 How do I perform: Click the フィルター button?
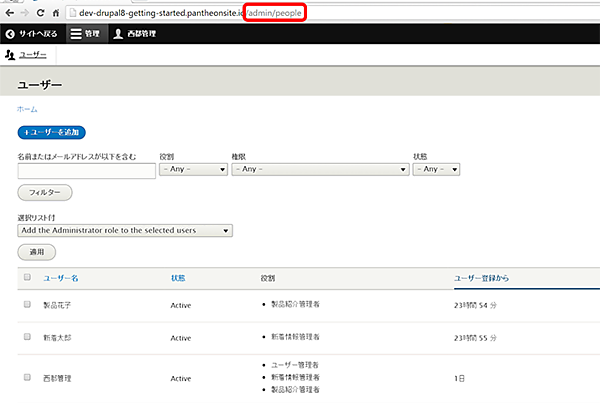(45, 191)
